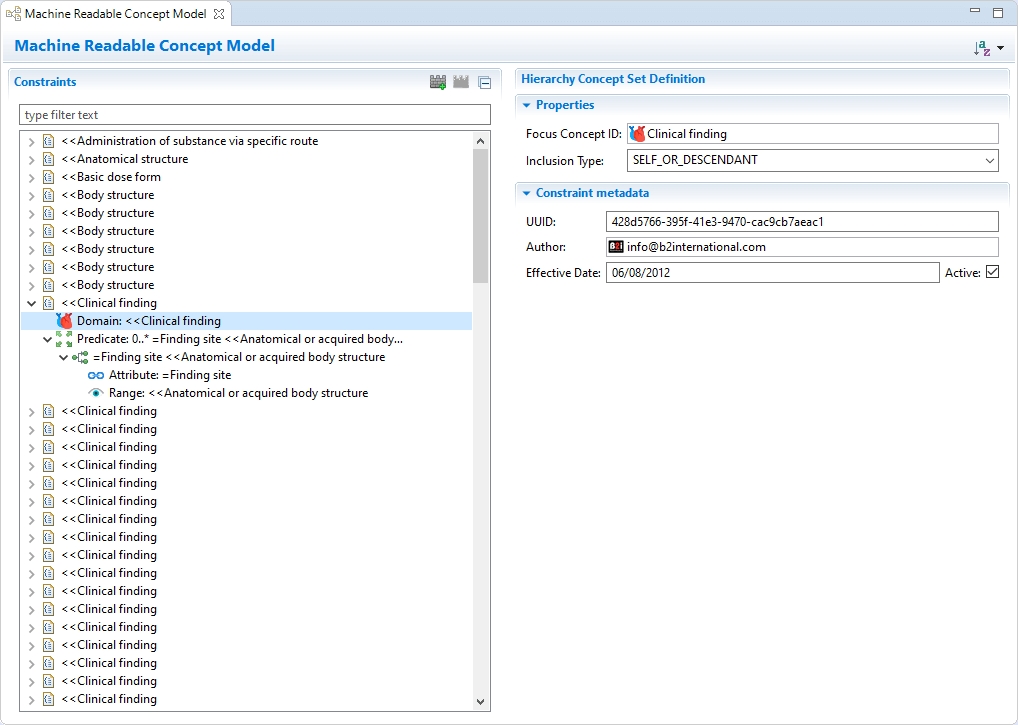
Task: Select the Domain: <<Clinical finding heart icon
Action: [65, 321]
